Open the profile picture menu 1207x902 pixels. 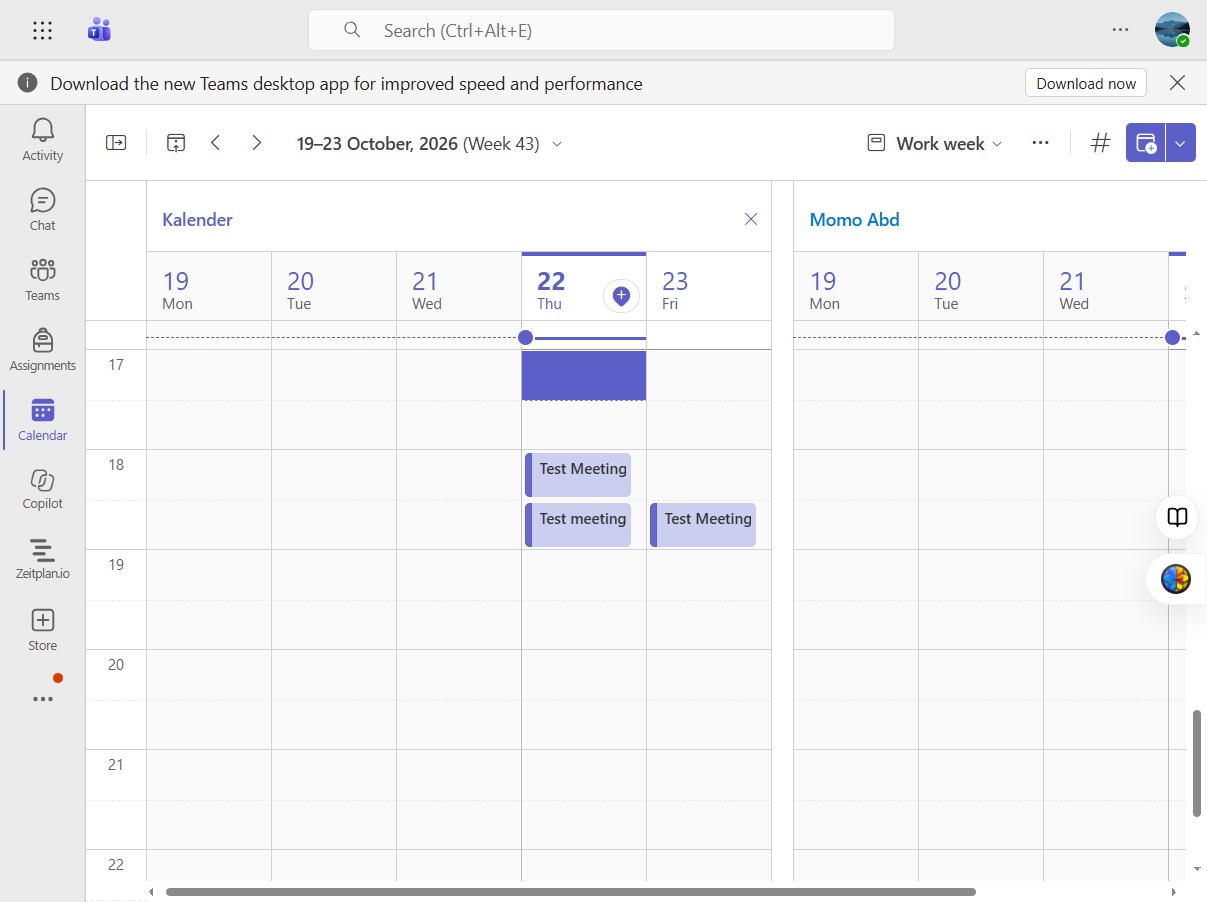(x=1172, y=30)
